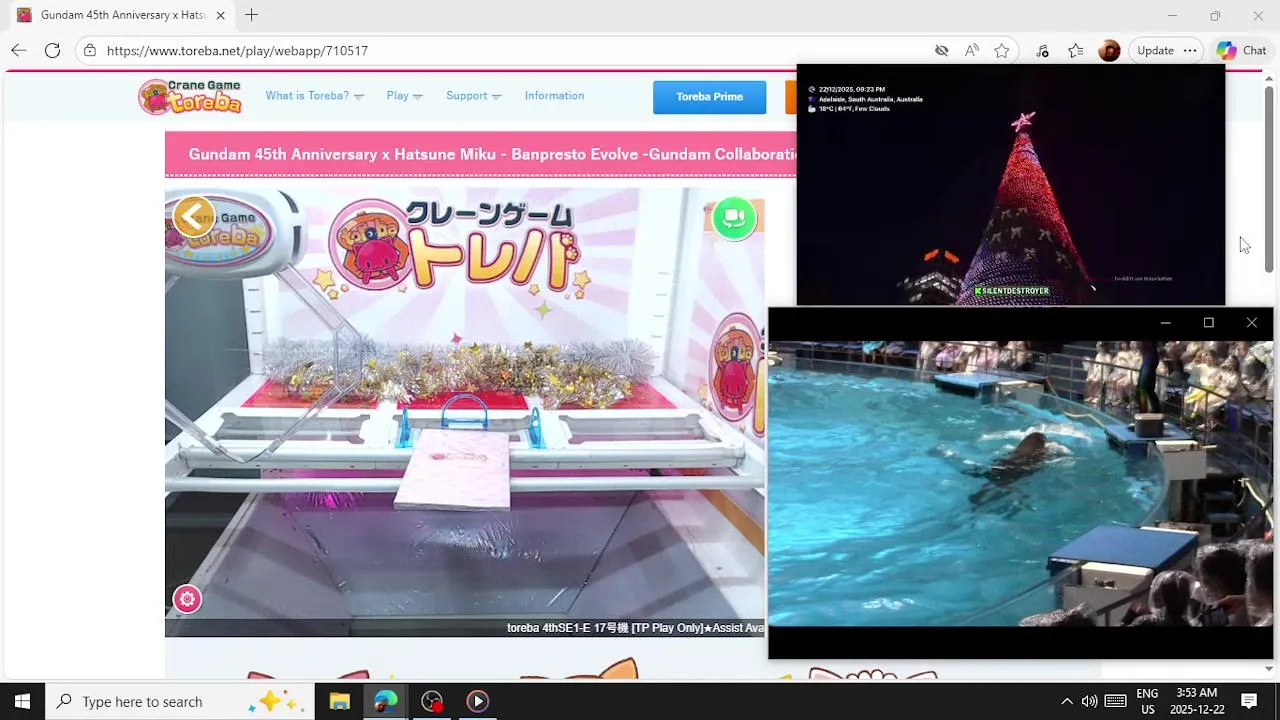Show hidden tray icons chevron

tap(1066, 701)
